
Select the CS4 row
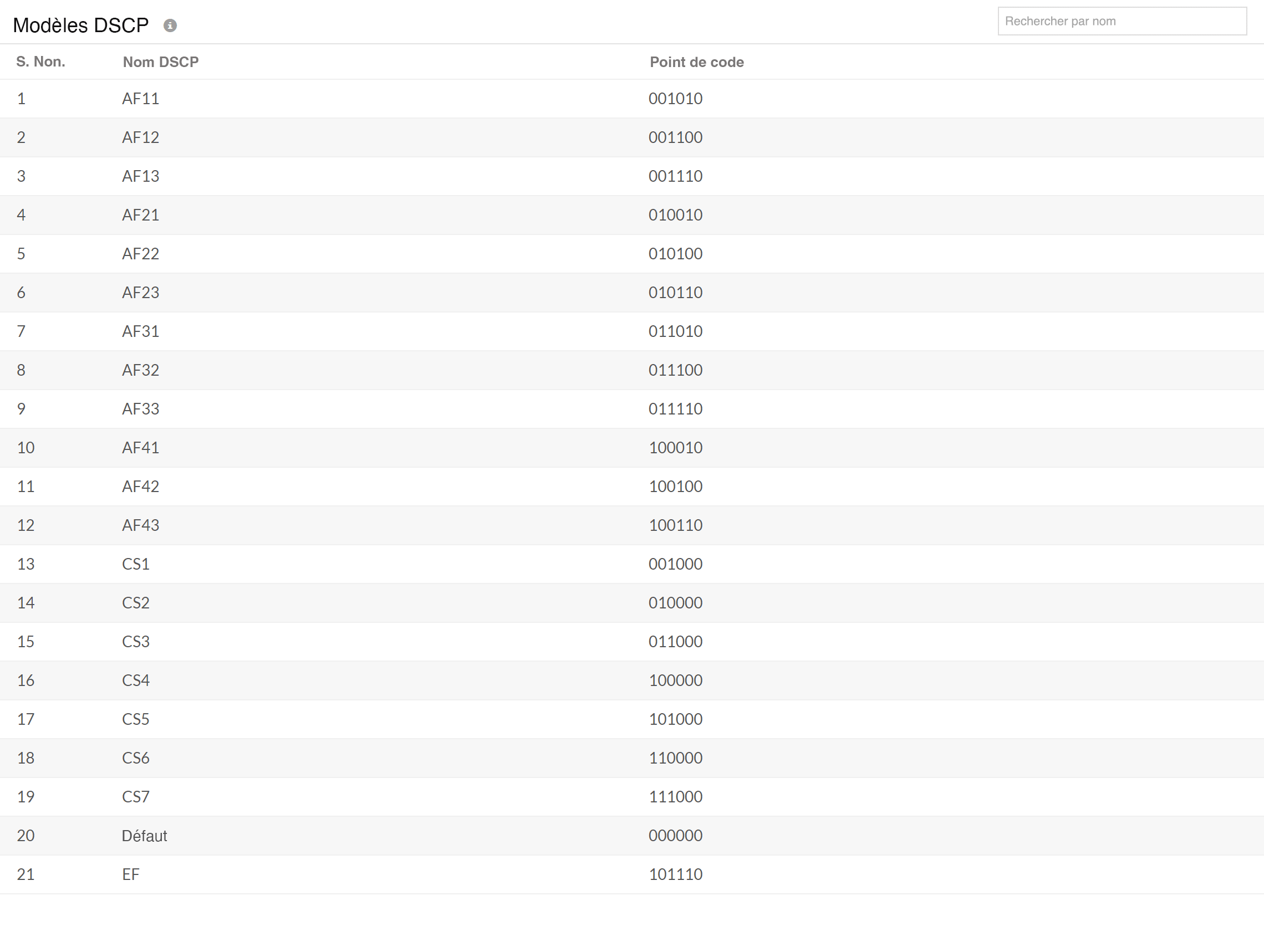tap(136, 680)
